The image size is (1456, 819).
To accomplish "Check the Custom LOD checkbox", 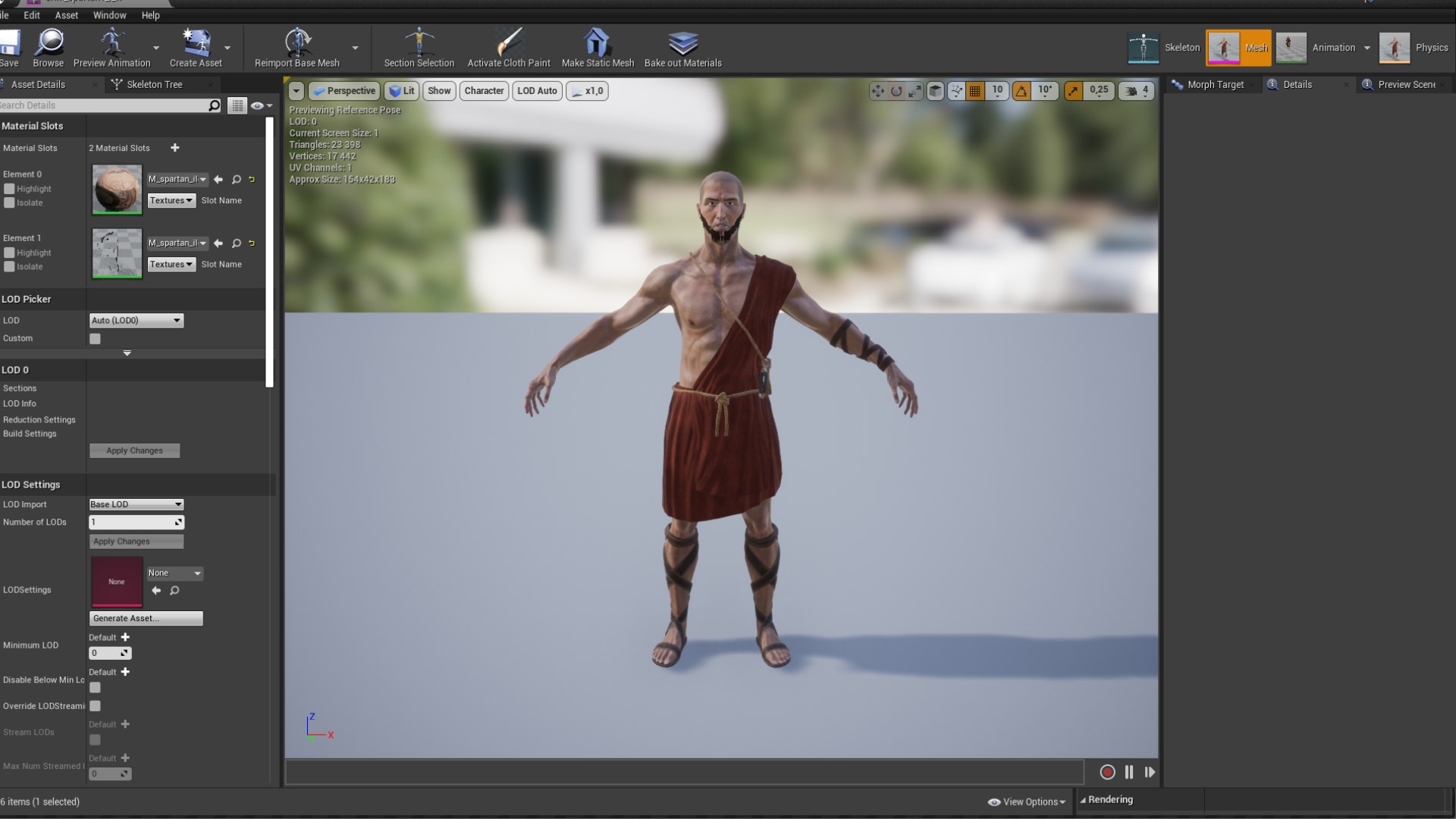I will pos(95,339).
